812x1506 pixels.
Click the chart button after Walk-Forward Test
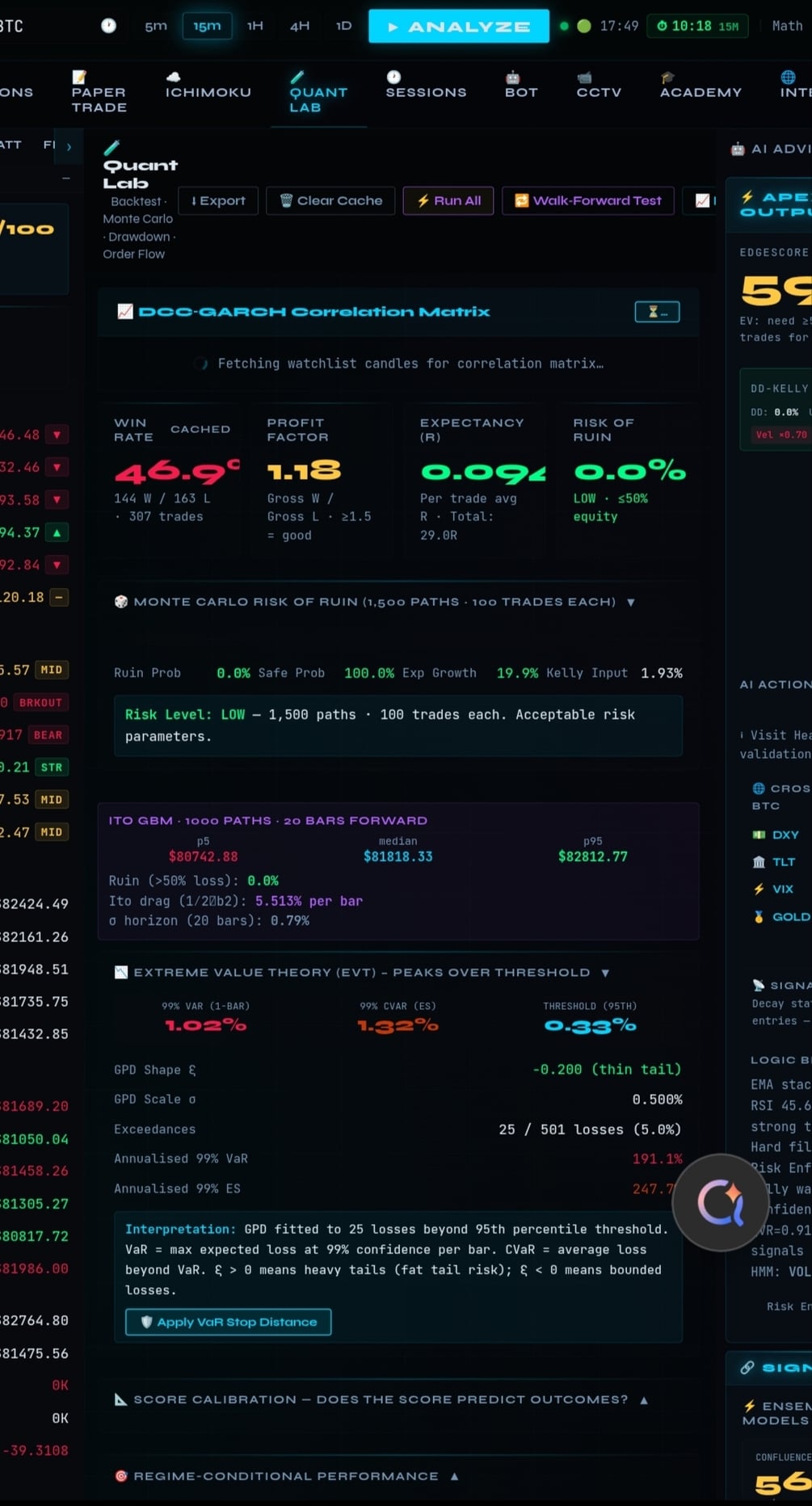pos(701,200)
